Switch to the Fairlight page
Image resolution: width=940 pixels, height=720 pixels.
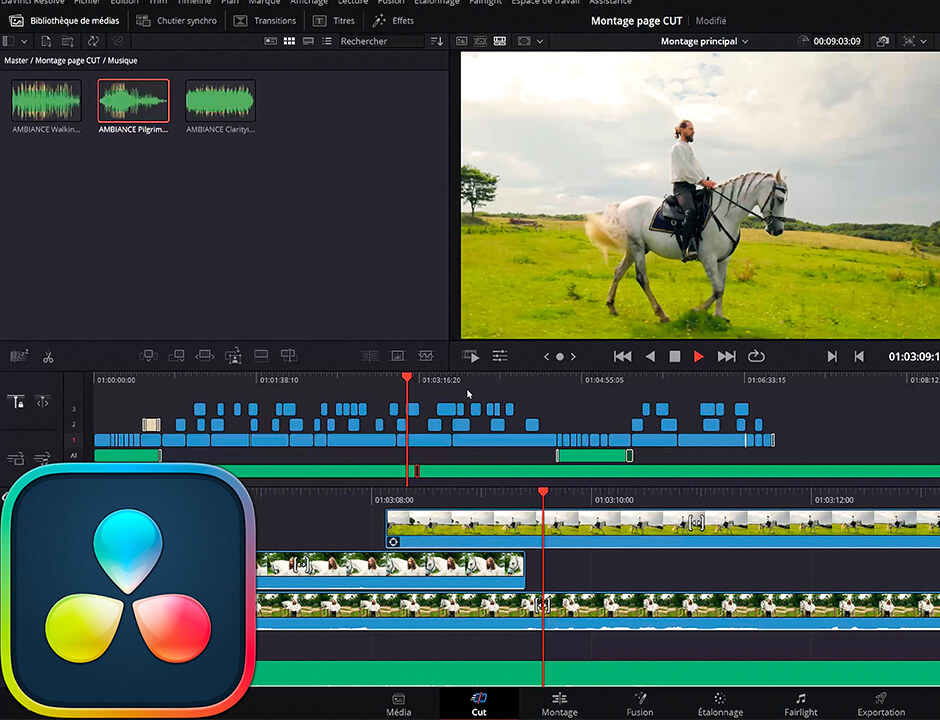click(x=800, y=704)
